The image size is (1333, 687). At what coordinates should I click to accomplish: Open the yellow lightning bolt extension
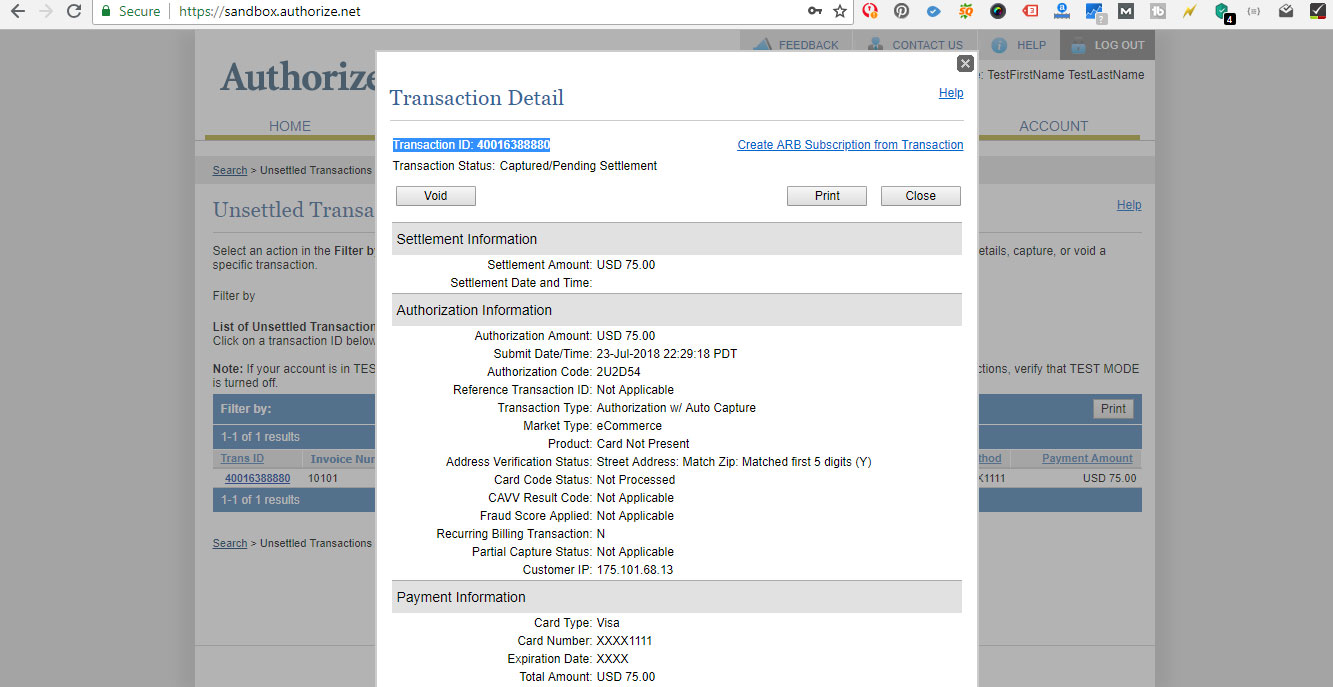coord(1189,12)
